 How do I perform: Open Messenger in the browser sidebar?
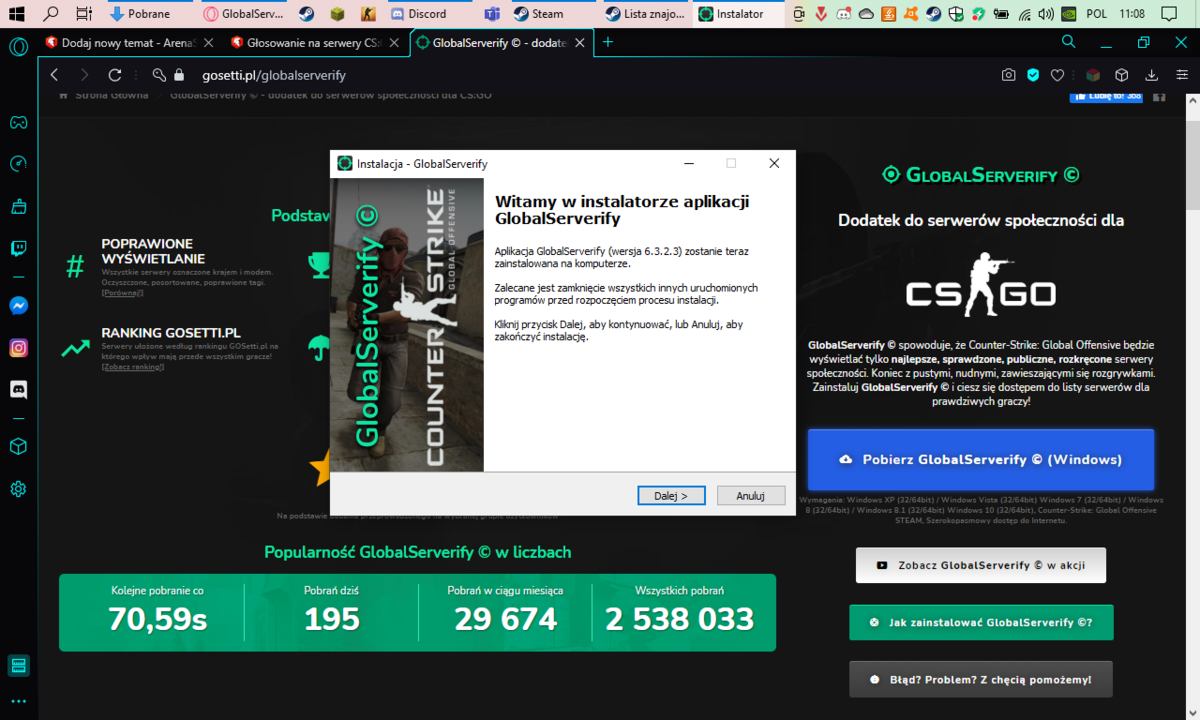point(18,305)
